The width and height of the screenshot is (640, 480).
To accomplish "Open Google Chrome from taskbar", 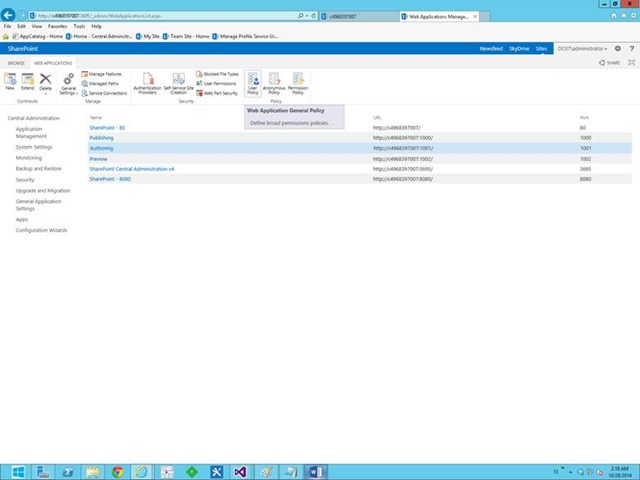I will point(118,472).
